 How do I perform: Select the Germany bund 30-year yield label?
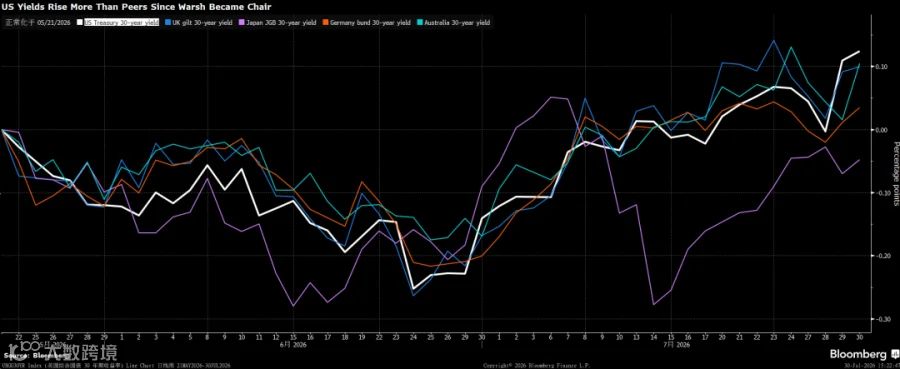[369, 22]
